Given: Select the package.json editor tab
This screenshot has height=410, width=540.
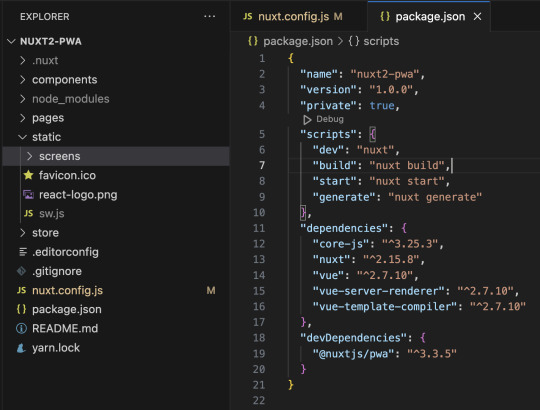Looking at the screenshot, I should [x=429, y=16].
